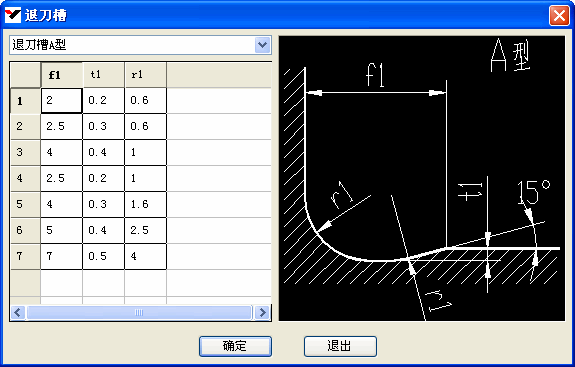Screen dimensions: 575x367
Task: Select the t1 column header
Action: [x=104, y=75]
